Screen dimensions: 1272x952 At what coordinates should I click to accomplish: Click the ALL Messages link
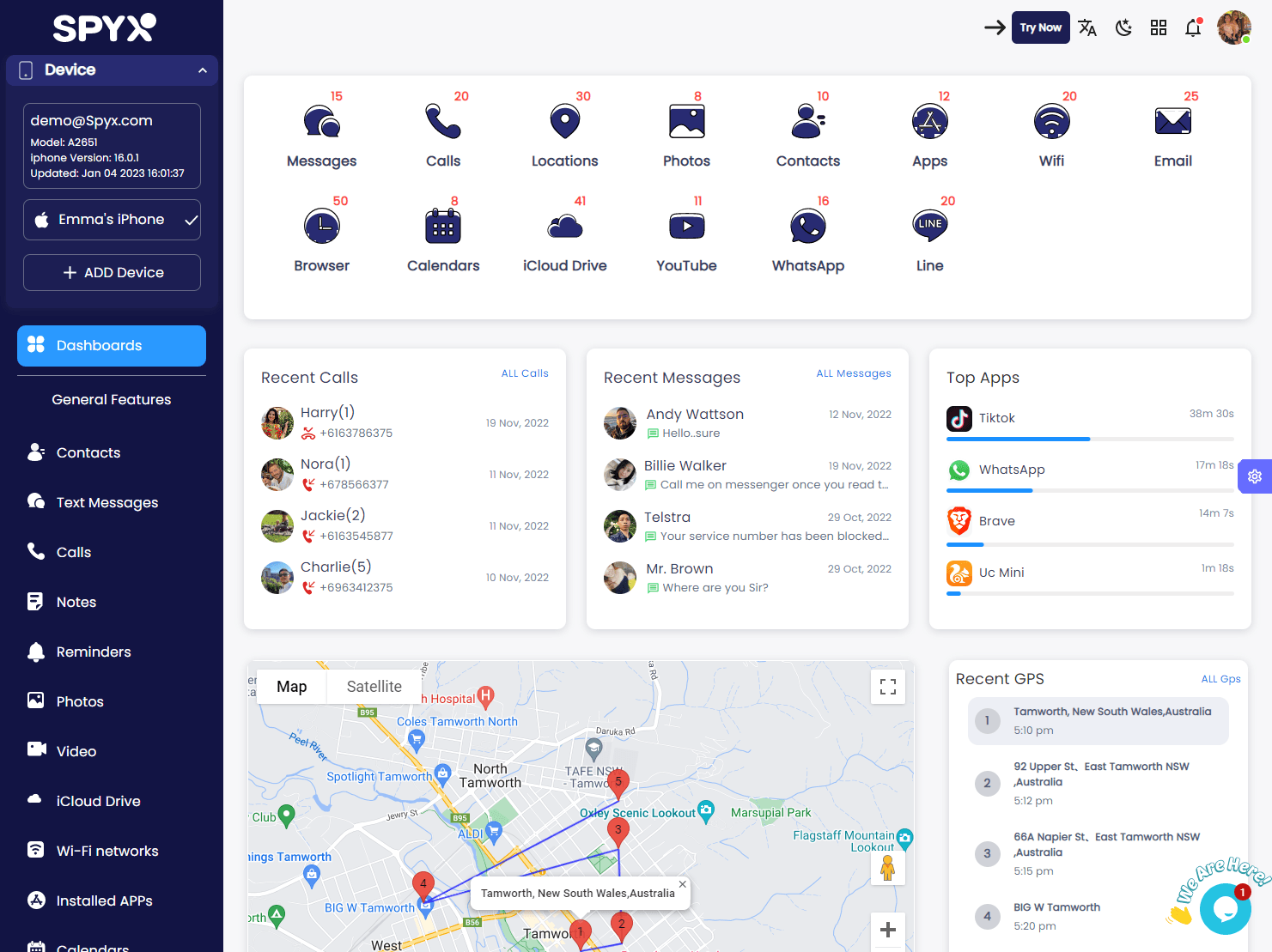click(854, 373)
